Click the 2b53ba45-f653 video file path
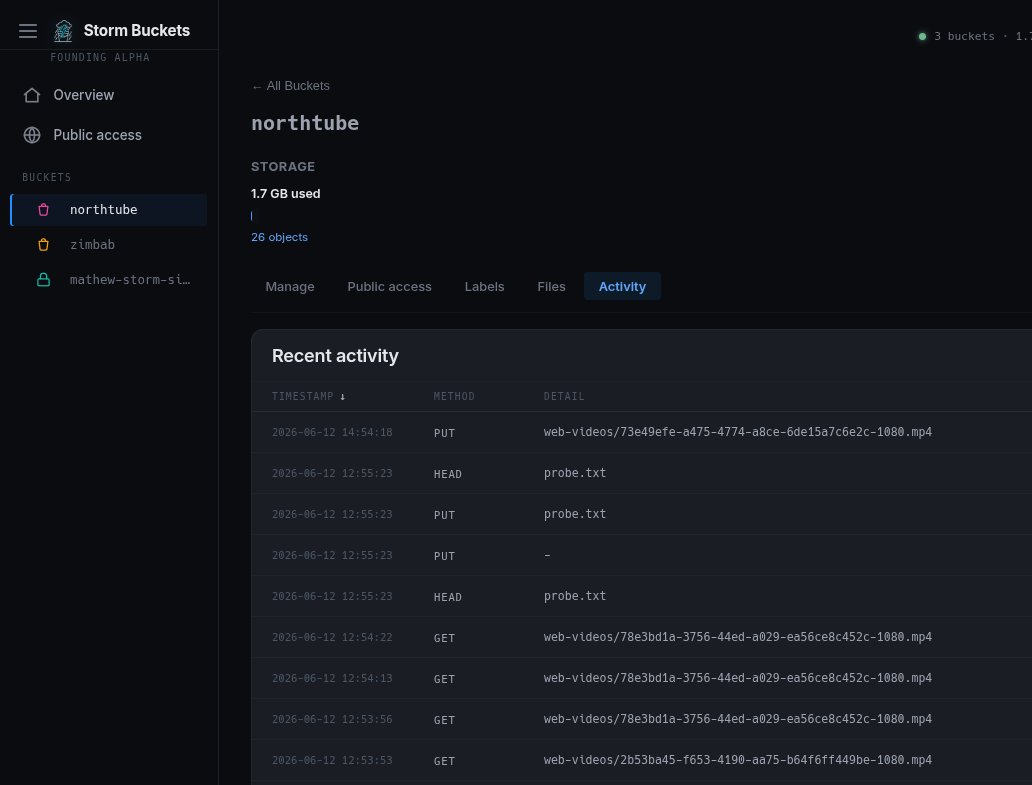Screen dimensions: 1032x785 click(x=737, y=760)
